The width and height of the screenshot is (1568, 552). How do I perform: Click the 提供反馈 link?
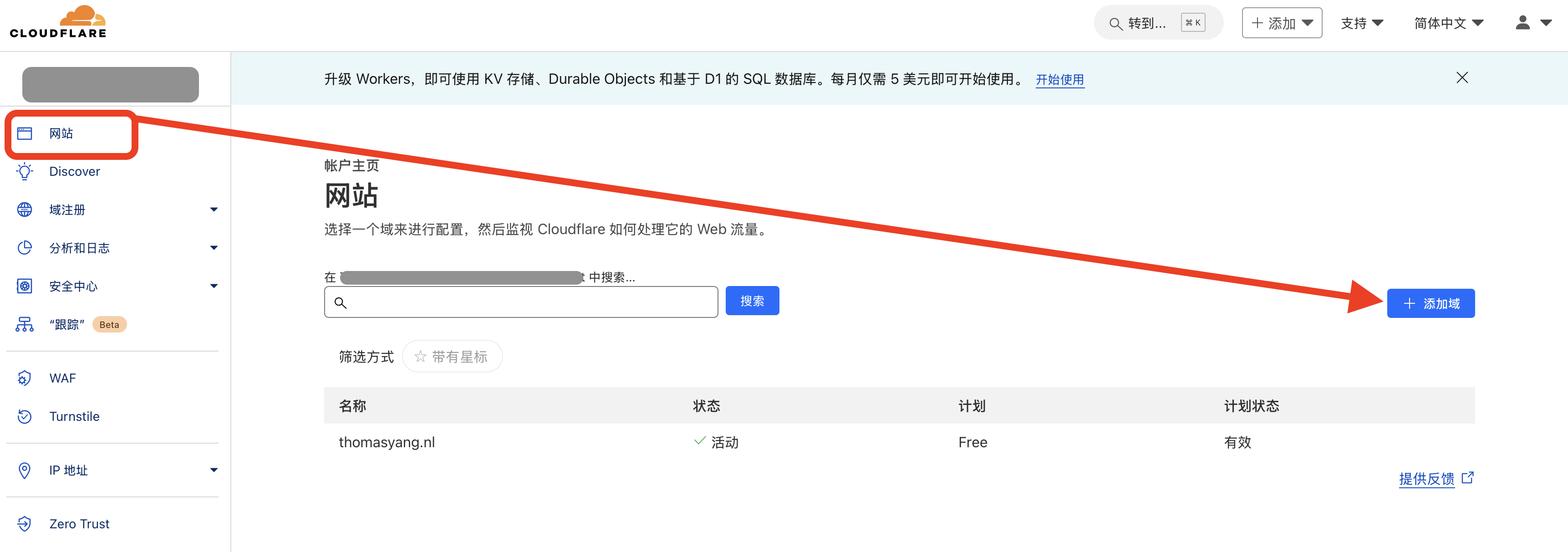(x=1426, y=478)
